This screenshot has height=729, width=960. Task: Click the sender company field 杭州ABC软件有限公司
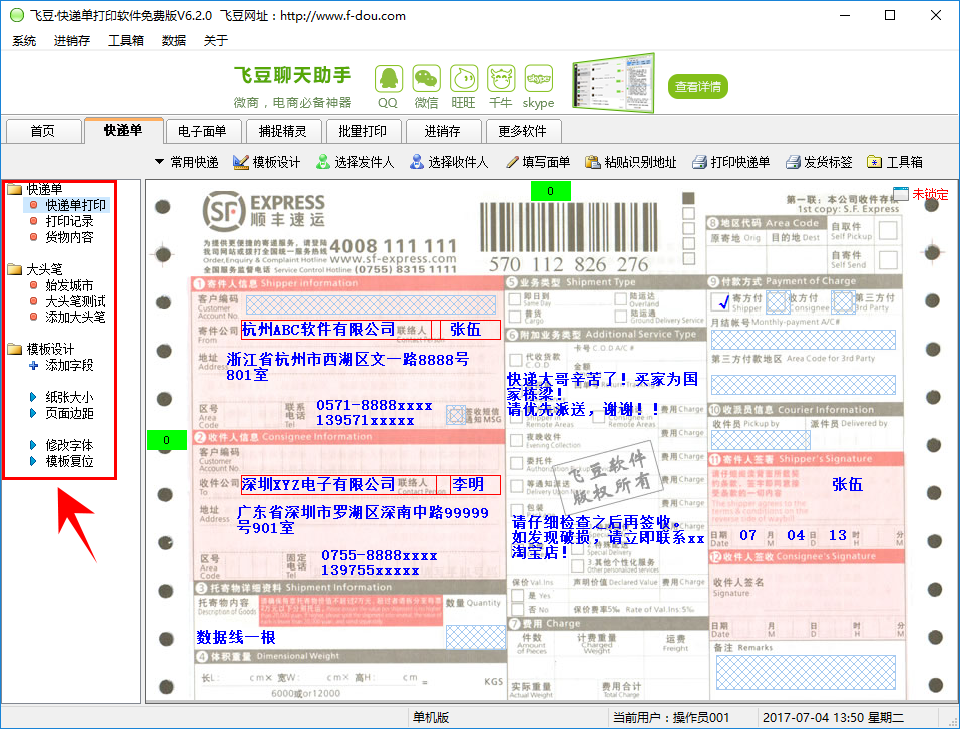pos(318,329)
